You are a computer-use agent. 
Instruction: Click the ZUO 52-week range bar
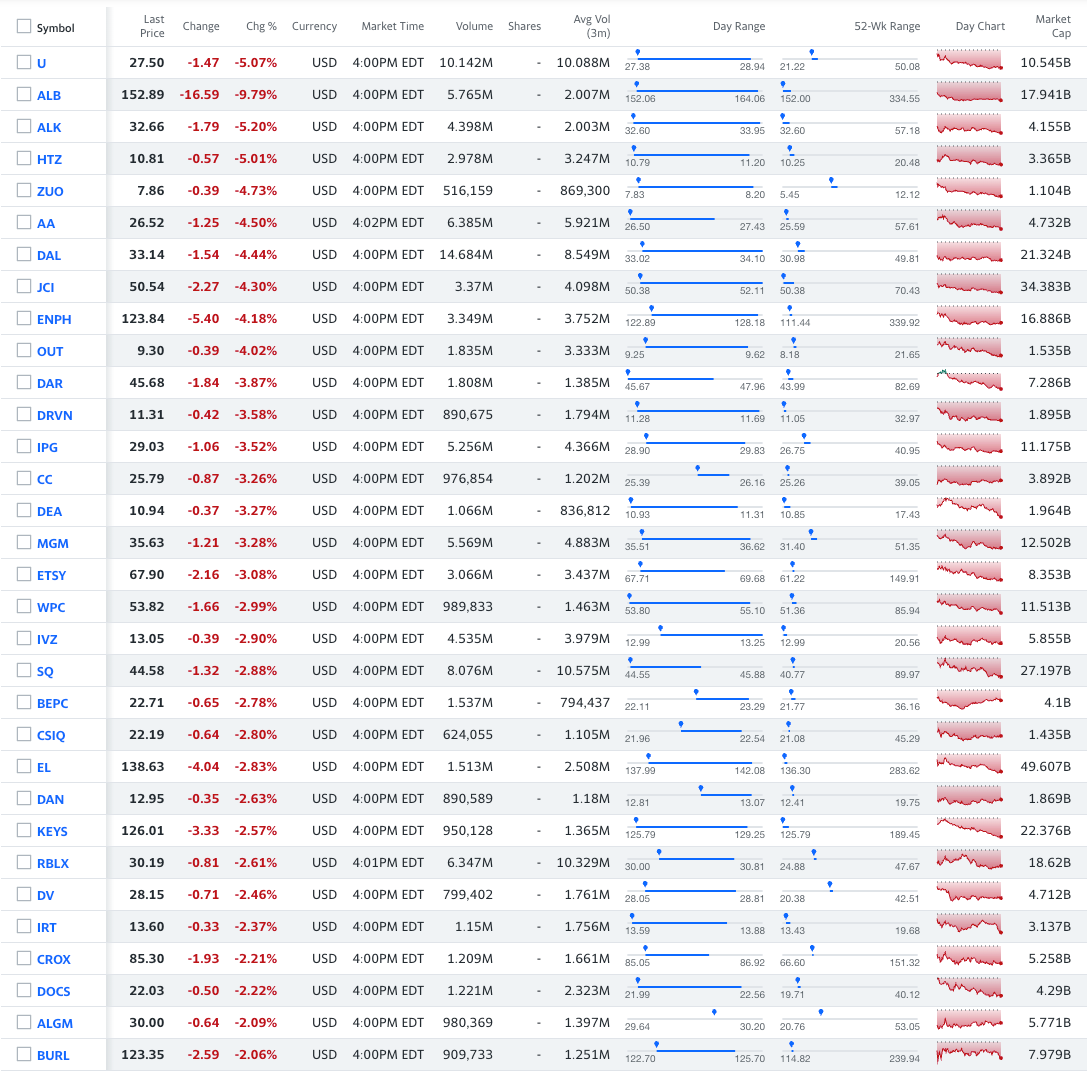(849, 187)
